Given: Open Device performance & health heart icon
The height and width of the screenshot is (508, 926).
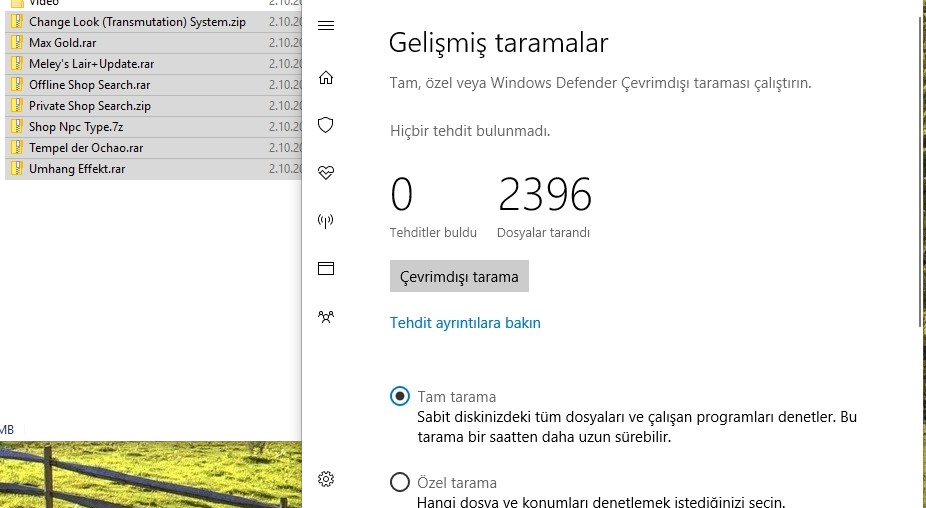Looking at the screenshot, I should [326, 172].
